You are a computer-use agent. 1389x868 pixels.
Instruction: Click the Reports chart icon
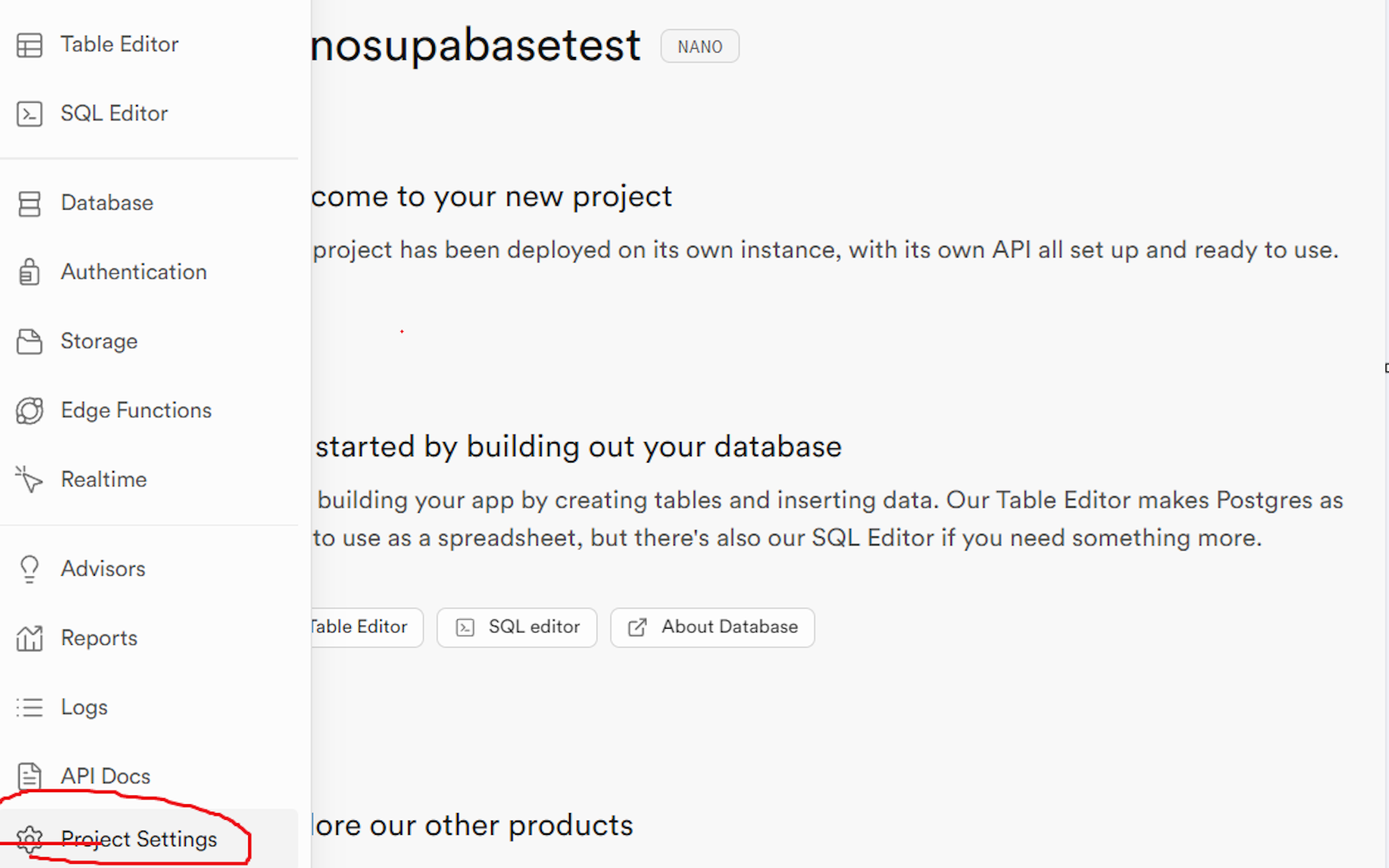tap(29, 638)
